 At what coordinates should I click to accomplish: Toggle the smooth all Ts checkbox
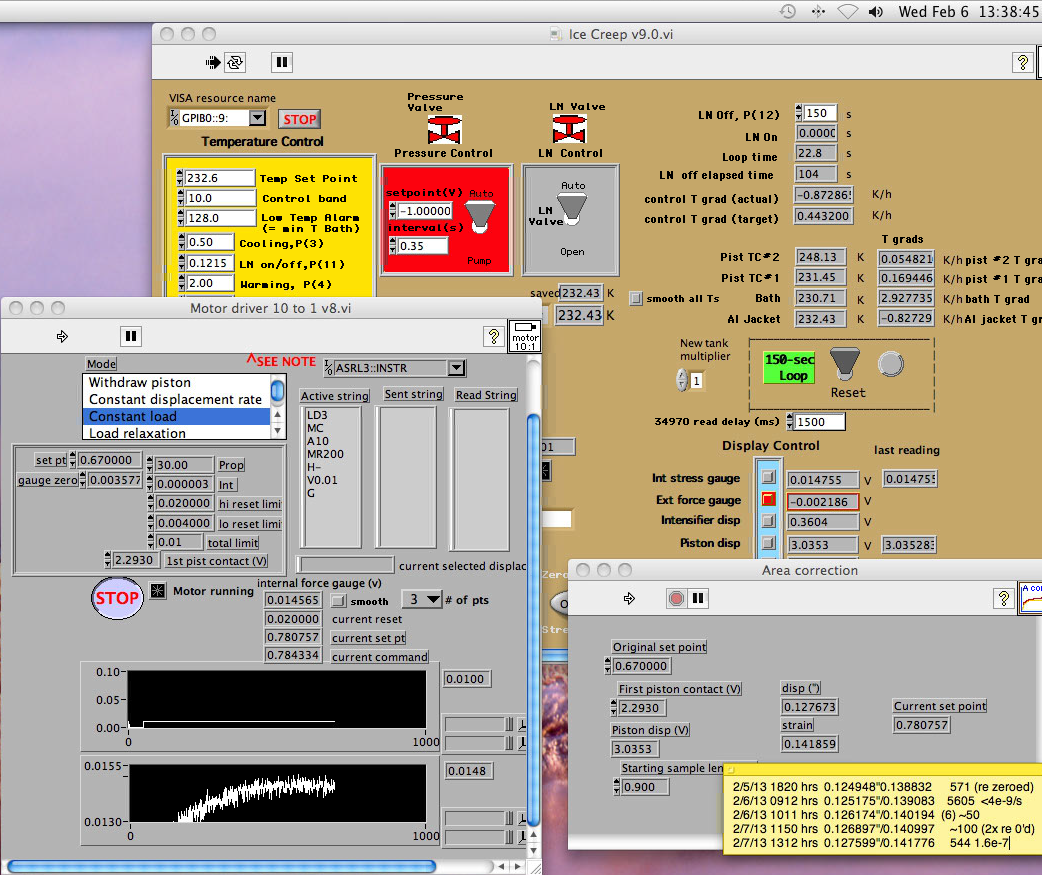[x=636, y=298]
